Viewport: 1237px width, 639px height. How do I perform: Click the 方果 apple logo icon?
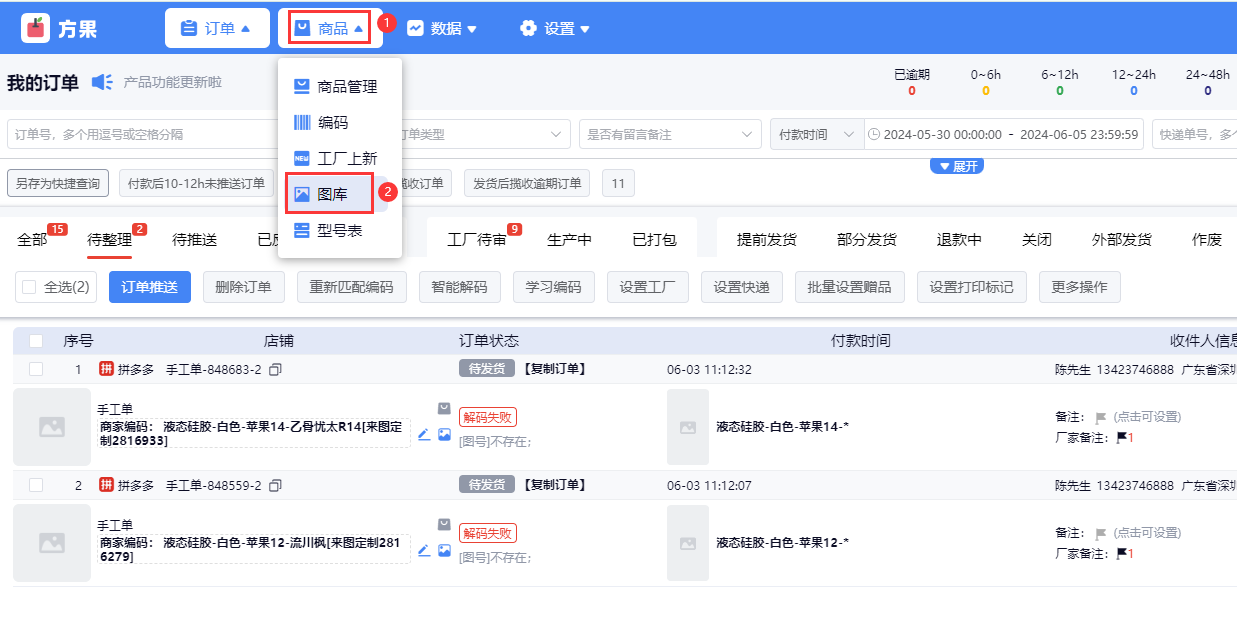tap(36, 28)
